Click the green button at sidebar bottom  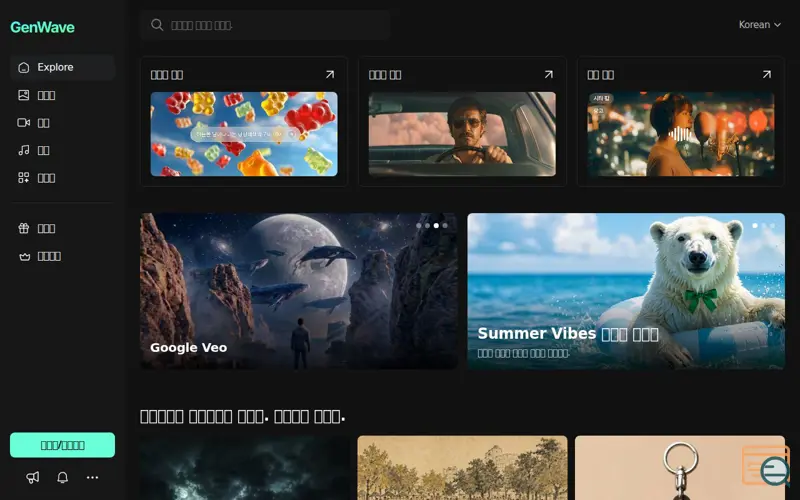[62, 445]
